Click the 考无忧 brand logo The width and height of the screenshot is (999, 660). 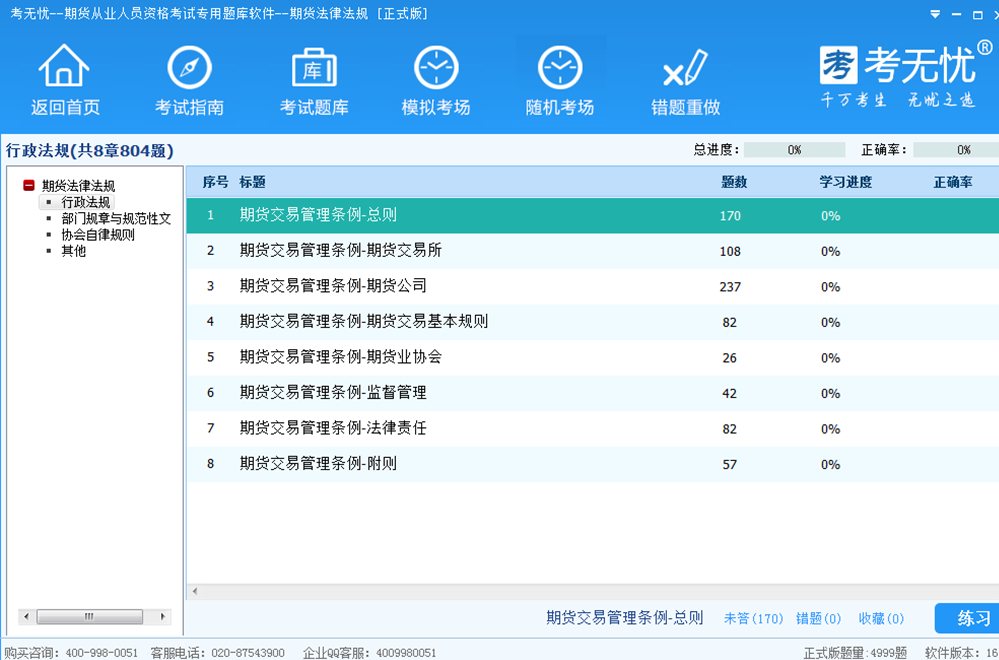click(x=905, y=74)
